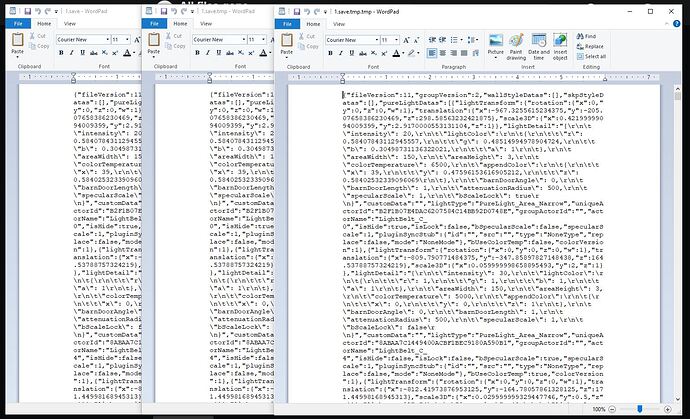
Task: Save from 1.save window quick access toolbar
Action: [x=28, y=11]
